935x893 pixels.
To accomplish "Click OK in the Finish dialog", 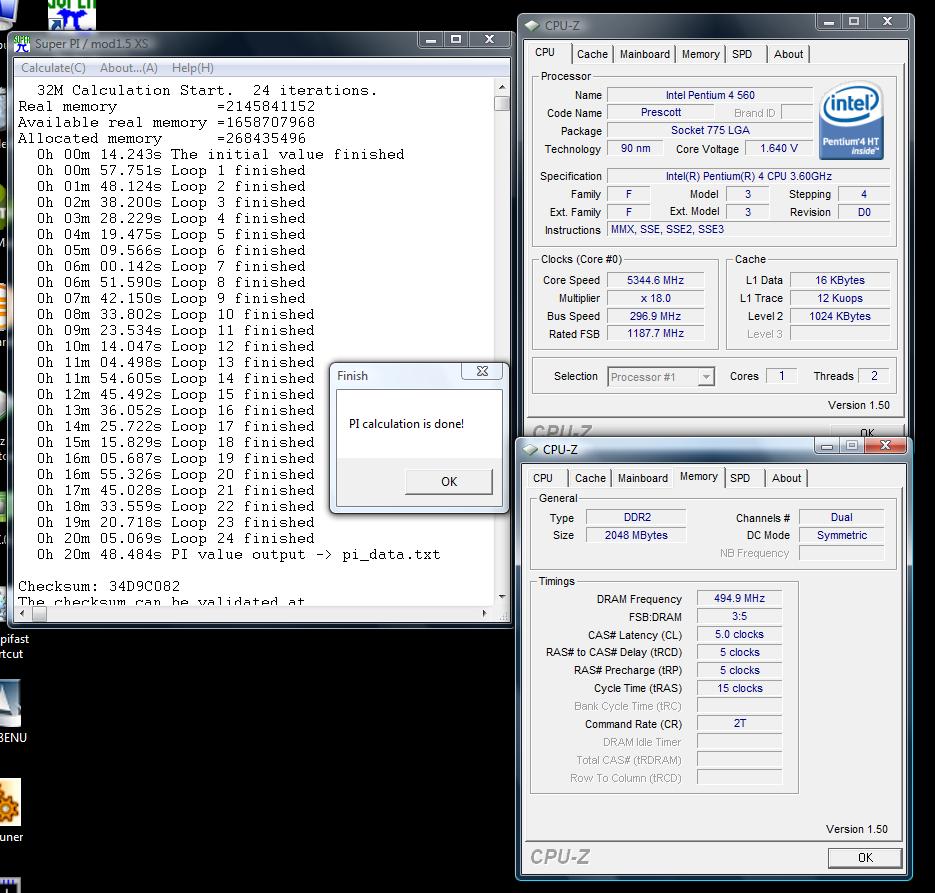I will click(x=449, y=482).
